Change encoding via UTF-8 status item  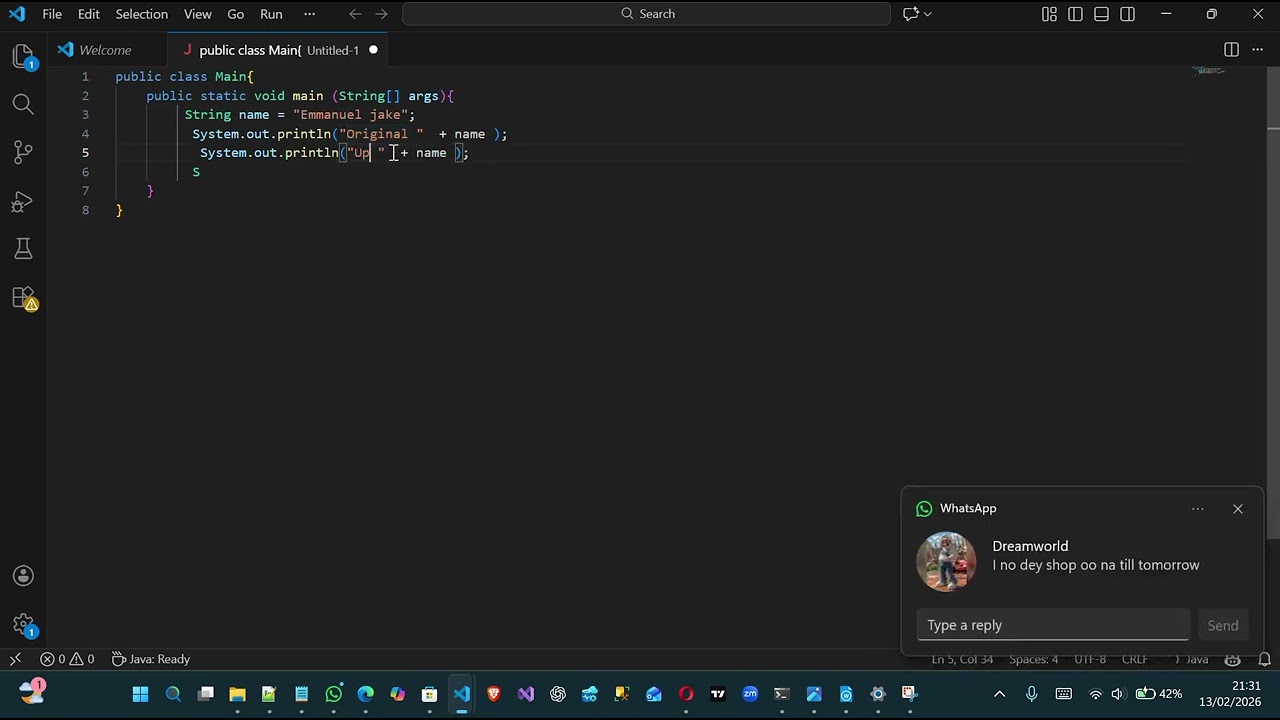(x=1090, y=659)
